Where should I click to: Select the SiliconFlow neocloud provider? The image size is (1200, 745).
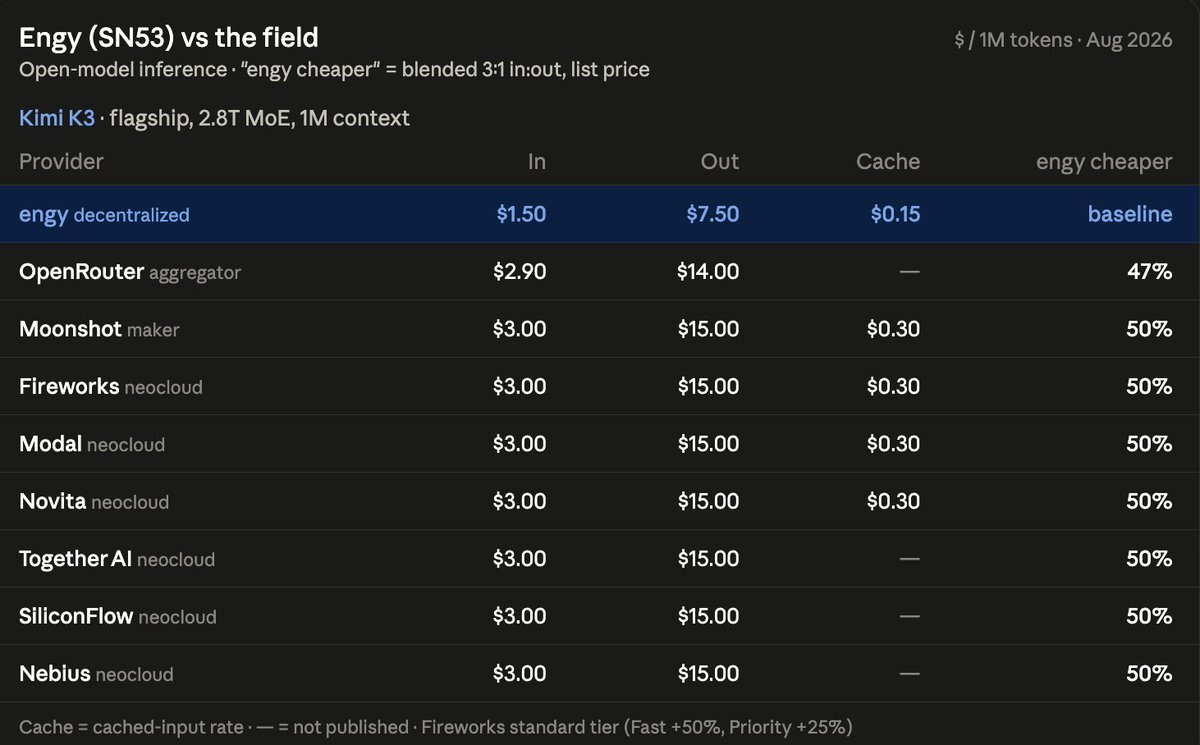click(x=118, y=616)
